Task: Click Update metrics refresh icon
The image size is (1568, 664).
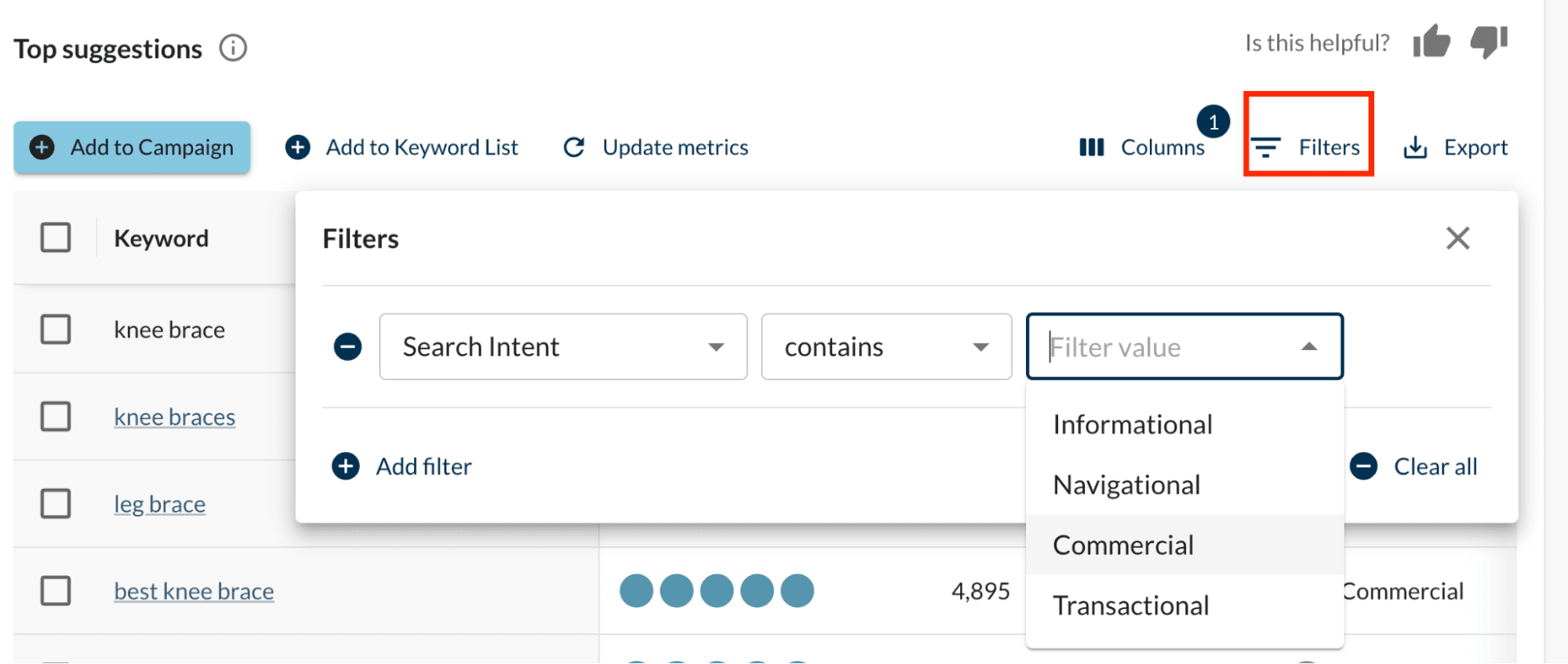Action: click(574, 147)
